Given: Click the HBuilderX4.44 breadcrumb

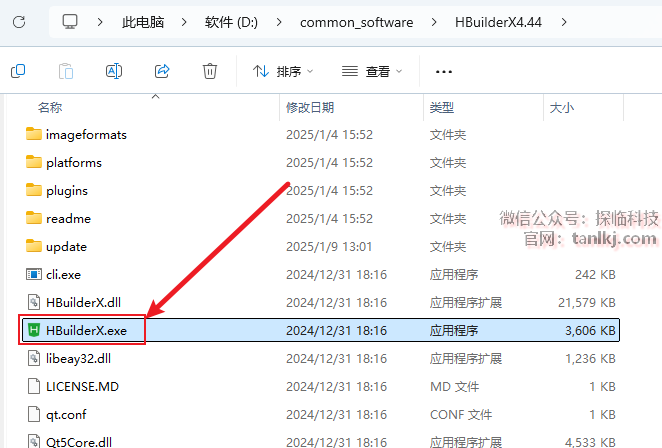Looking at the screenshot, I should [498, 22].
